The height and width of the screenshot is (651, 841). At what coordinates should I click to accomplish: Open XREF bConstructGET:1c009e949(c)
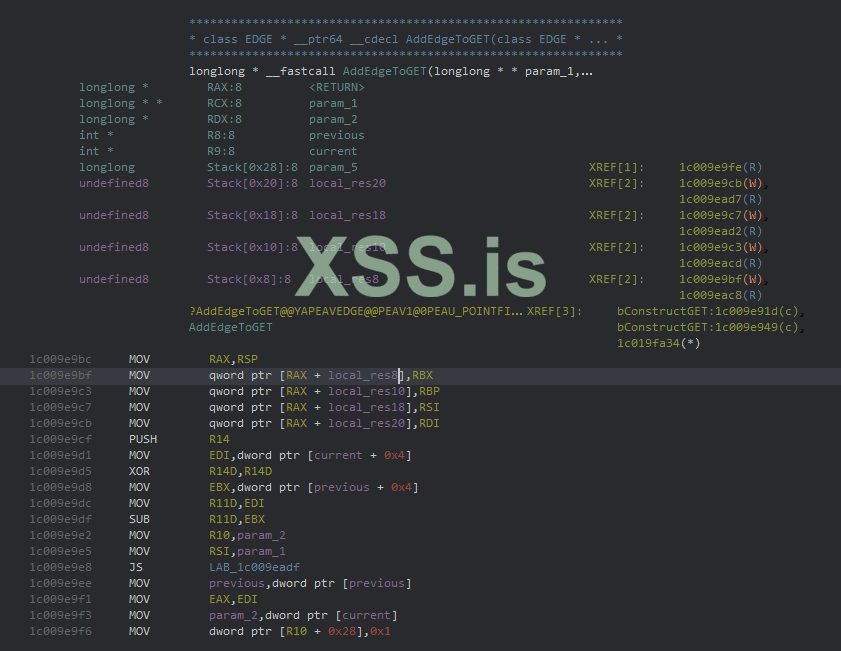click(x=707, y=328)
